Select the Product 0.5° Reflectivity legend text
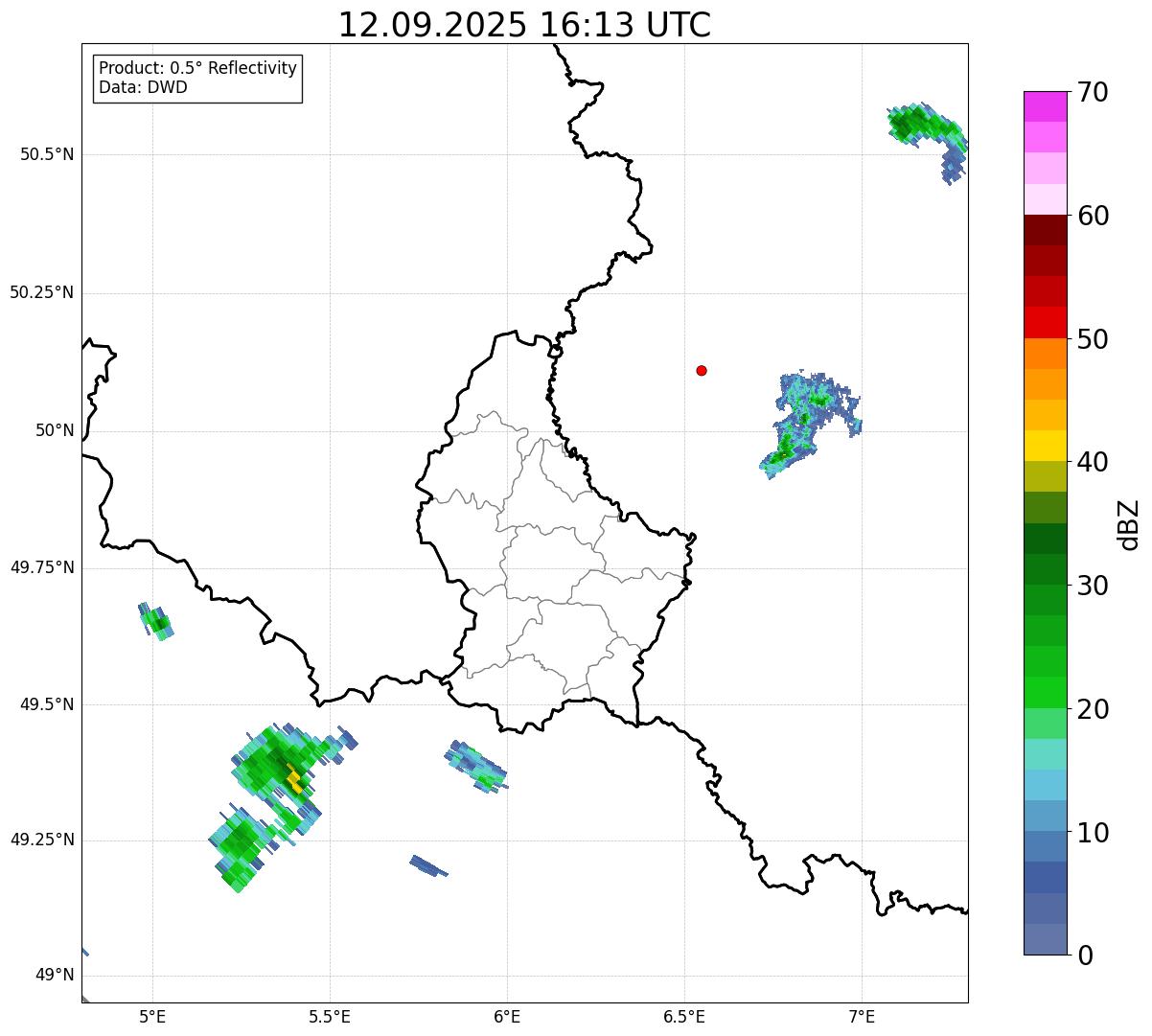The height and width of the screenshot is (1036, 1152). (197, 69)
